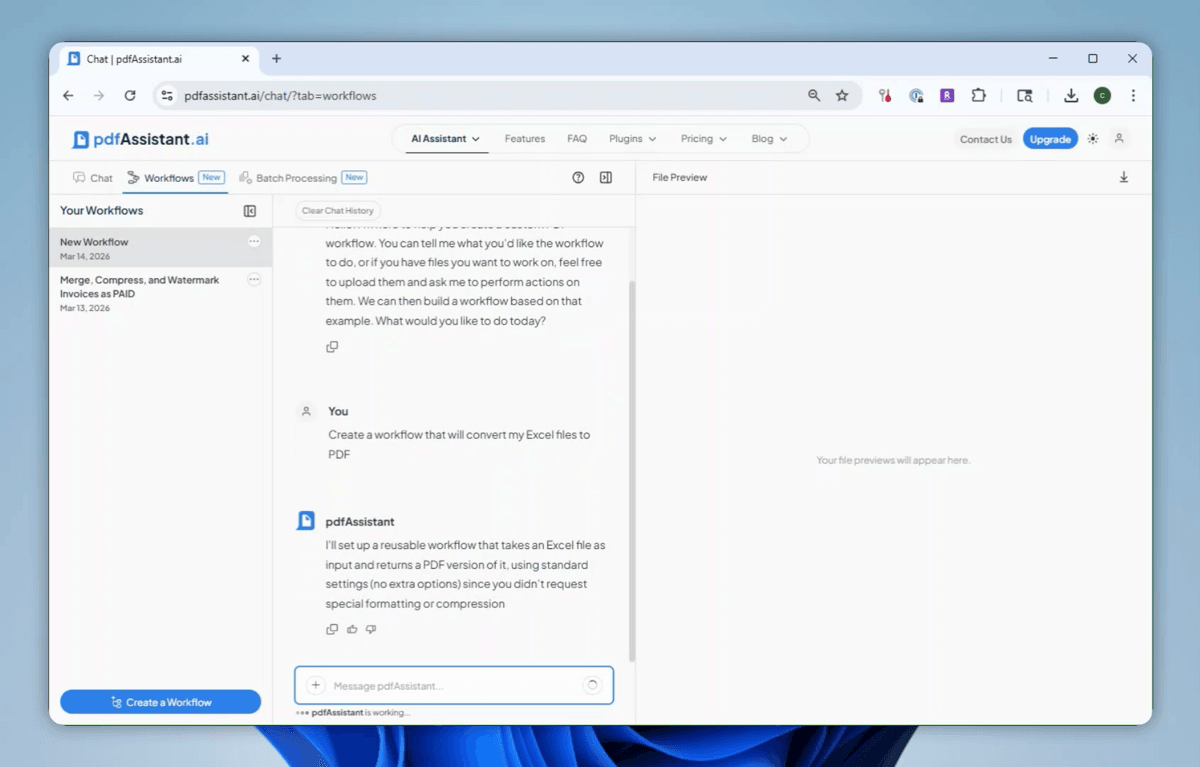Open the Features page
Viewport: 1200px width, 767px height.
pos(525,139)
